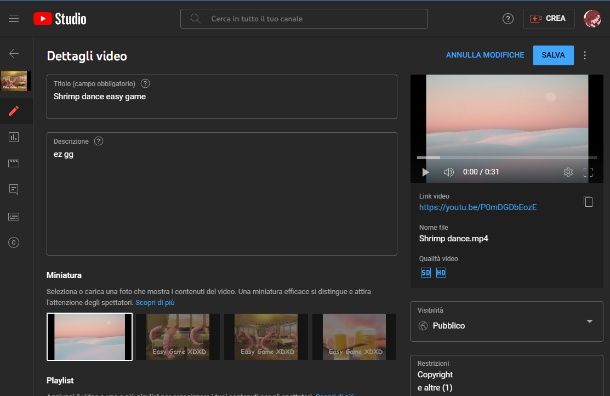Click the SD quality badge
610x396 pixels.
click(x=426, y=273)
